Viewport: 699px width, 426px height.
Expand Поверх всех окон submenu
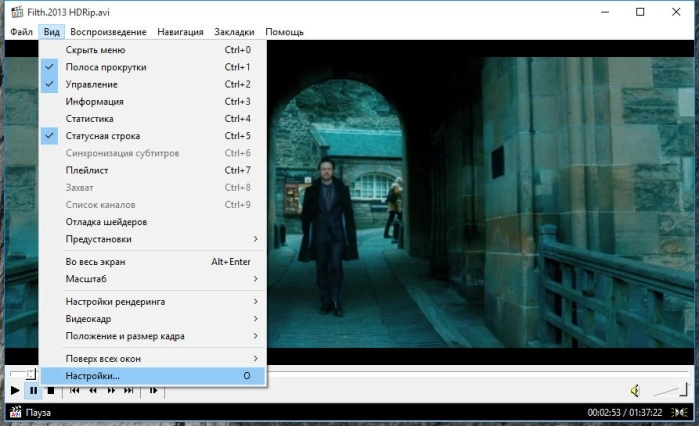click(153, 359)
